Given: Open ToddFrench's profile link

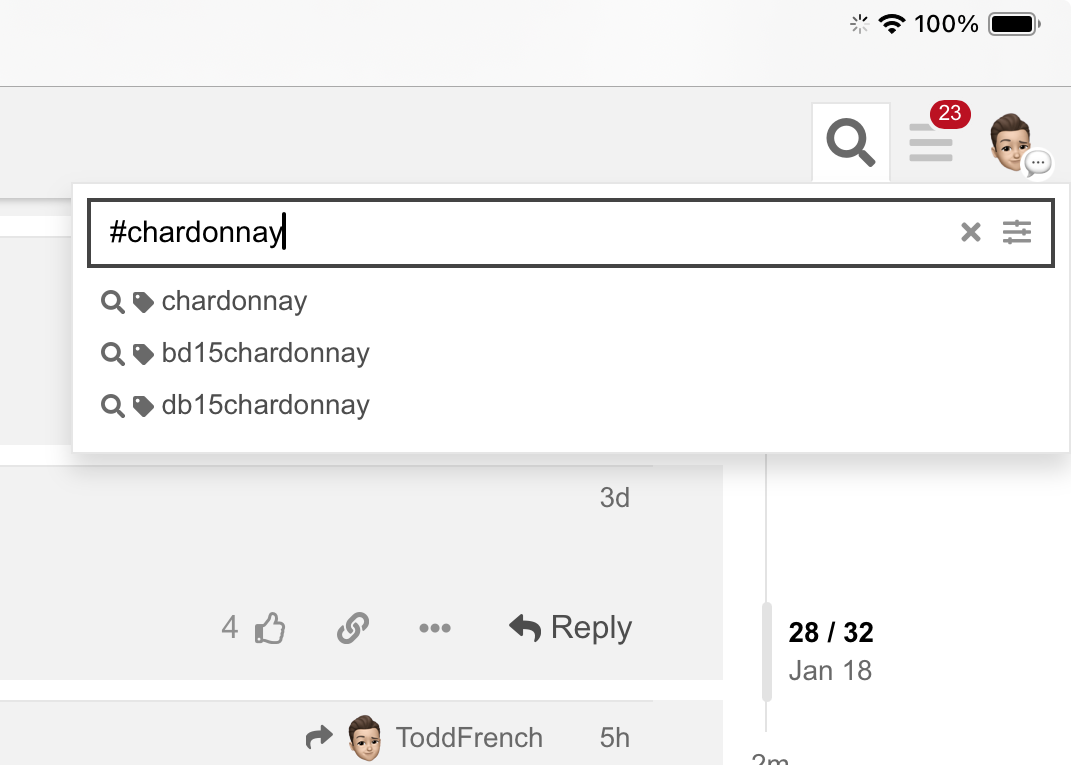Looking at the screenshot, I should point(469,738).
